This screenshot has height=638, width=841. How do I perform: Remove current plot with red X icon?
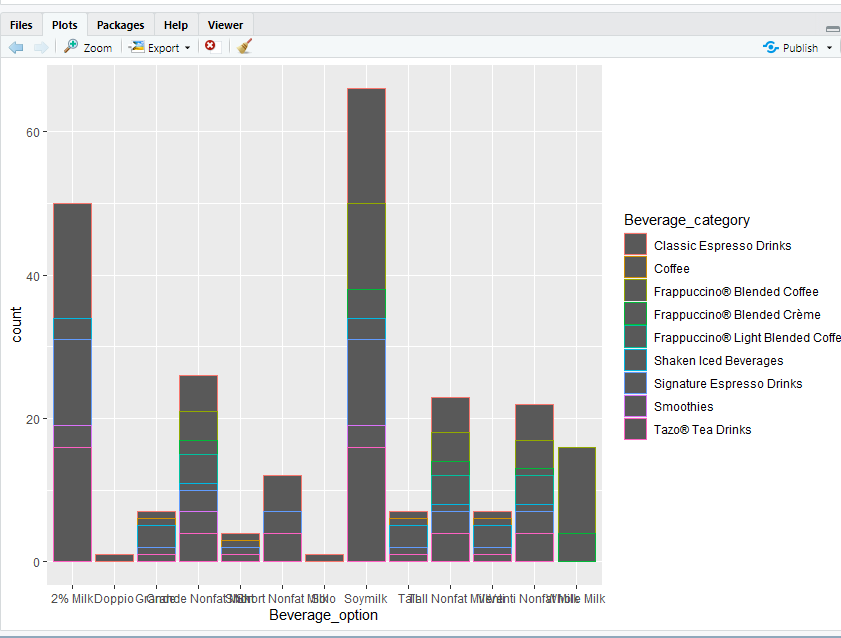(210, 46)
